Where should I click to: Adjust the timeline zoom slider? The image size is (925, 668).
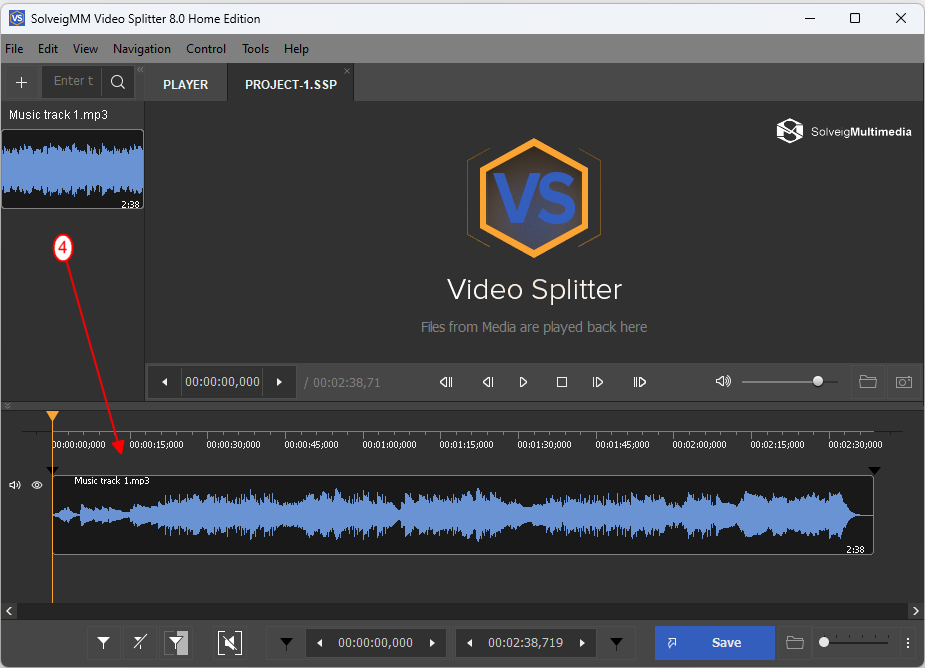coord(855,641)
